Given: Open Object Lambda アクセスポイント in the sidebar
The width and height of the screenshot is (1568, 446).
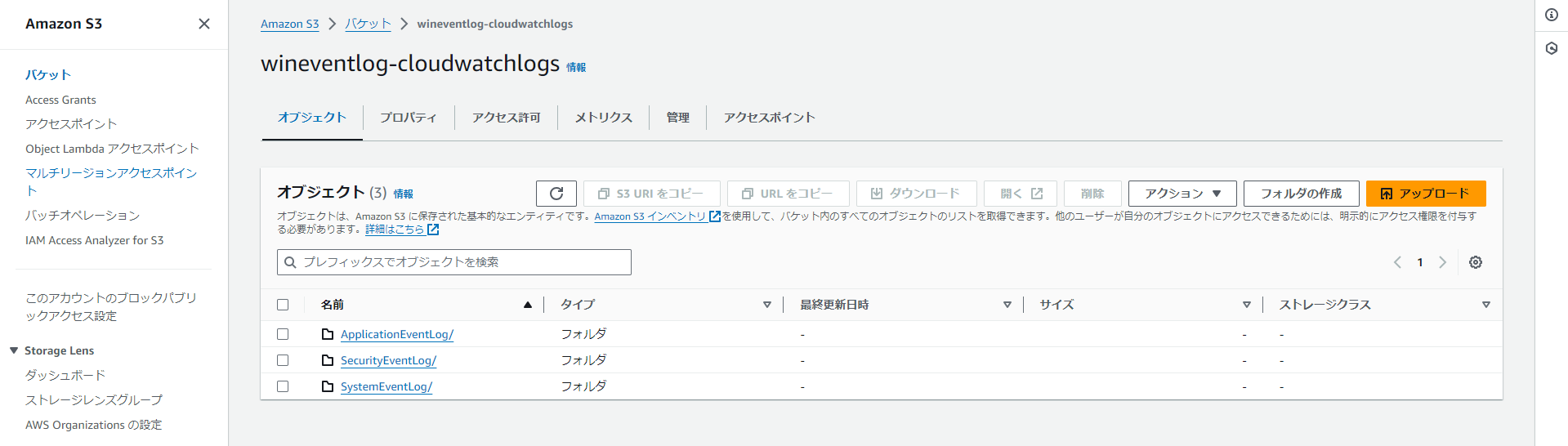Looking at the screenshot, I should pyautogui.click(x=112, y=149).
